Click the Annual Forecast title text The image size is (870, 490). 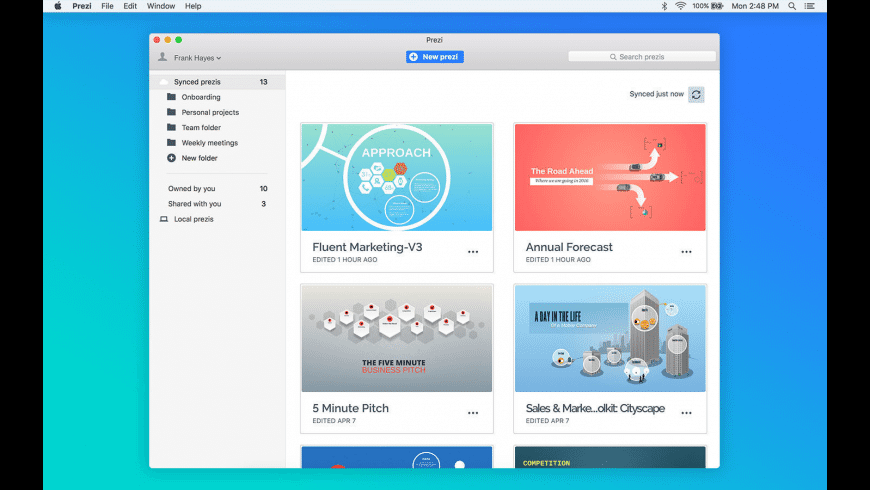click(569, 247)
